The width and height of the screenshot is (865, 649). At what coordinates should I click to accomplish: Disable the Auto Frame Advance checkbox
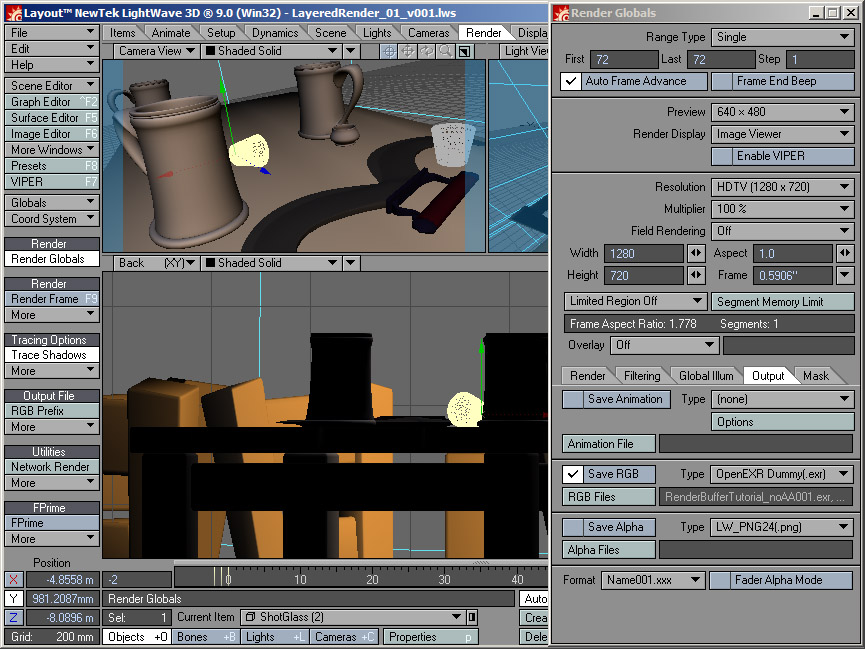point(572,82)
